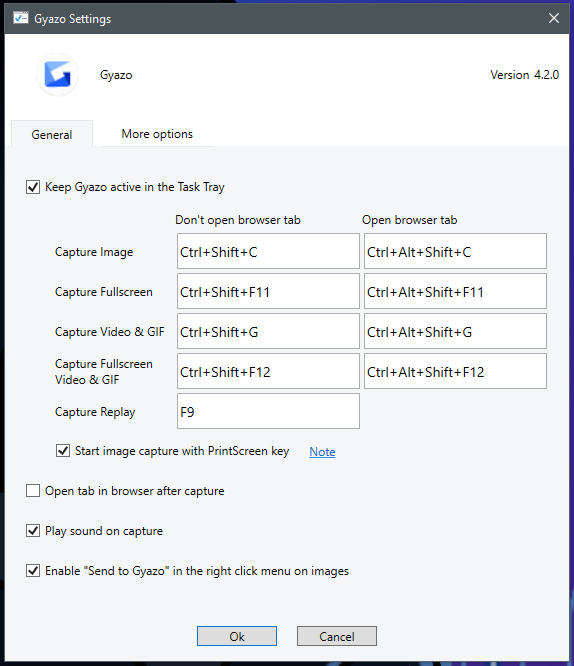
Task: Click the Capture Image label
Action: [94, 252]
